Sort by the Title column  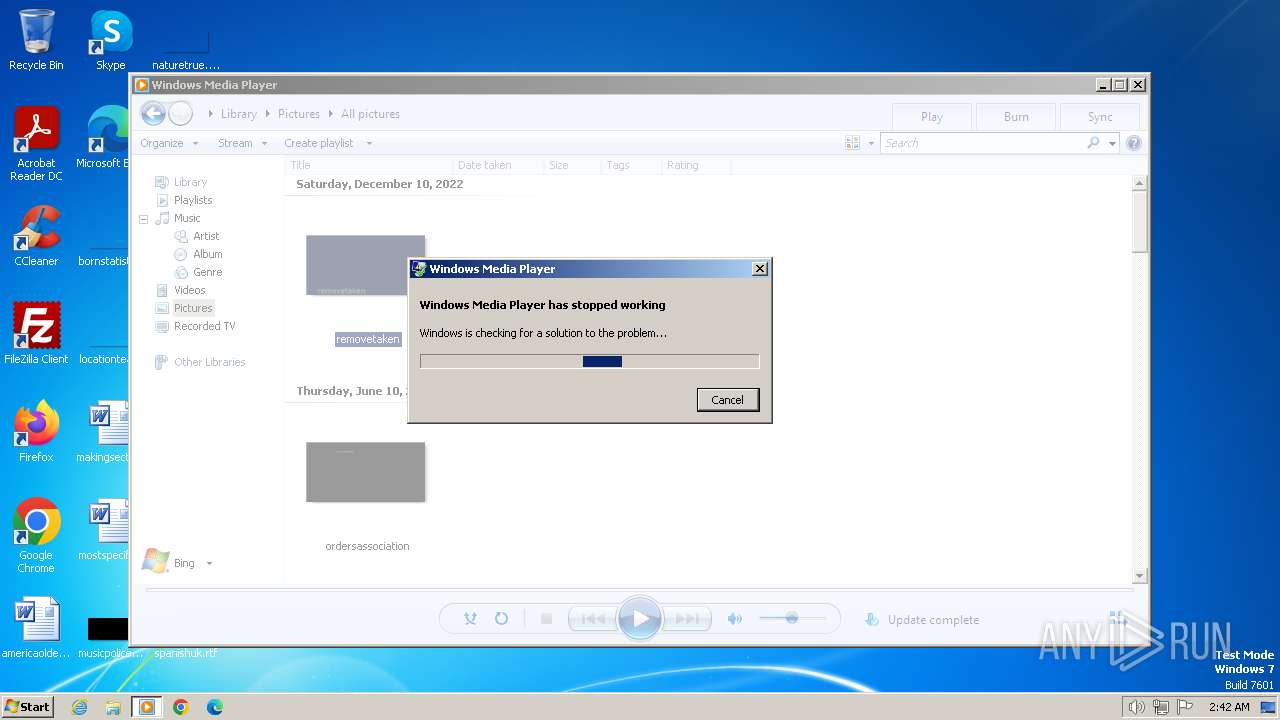coord(368,165)
